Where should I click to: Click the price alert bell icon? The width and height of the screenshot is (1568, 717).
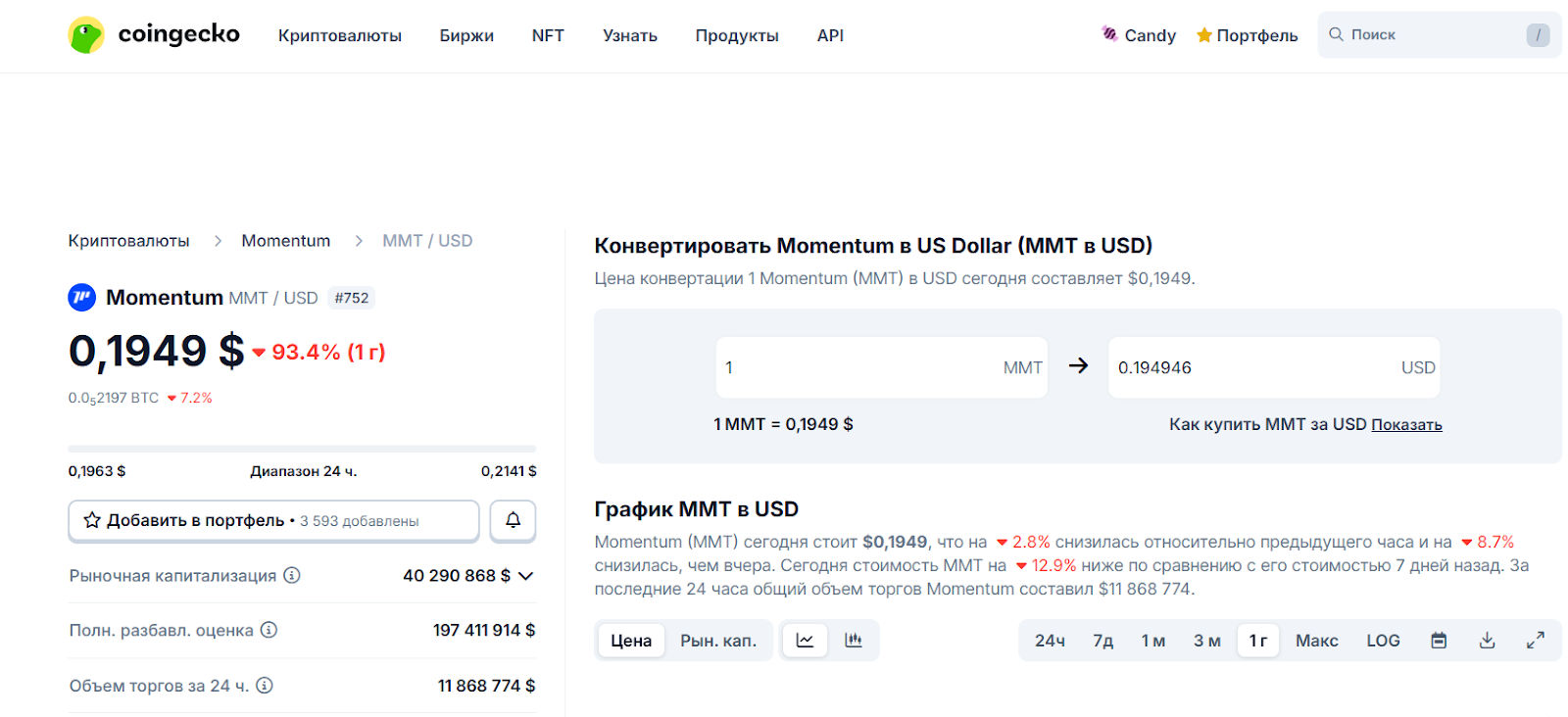[513, 520]
